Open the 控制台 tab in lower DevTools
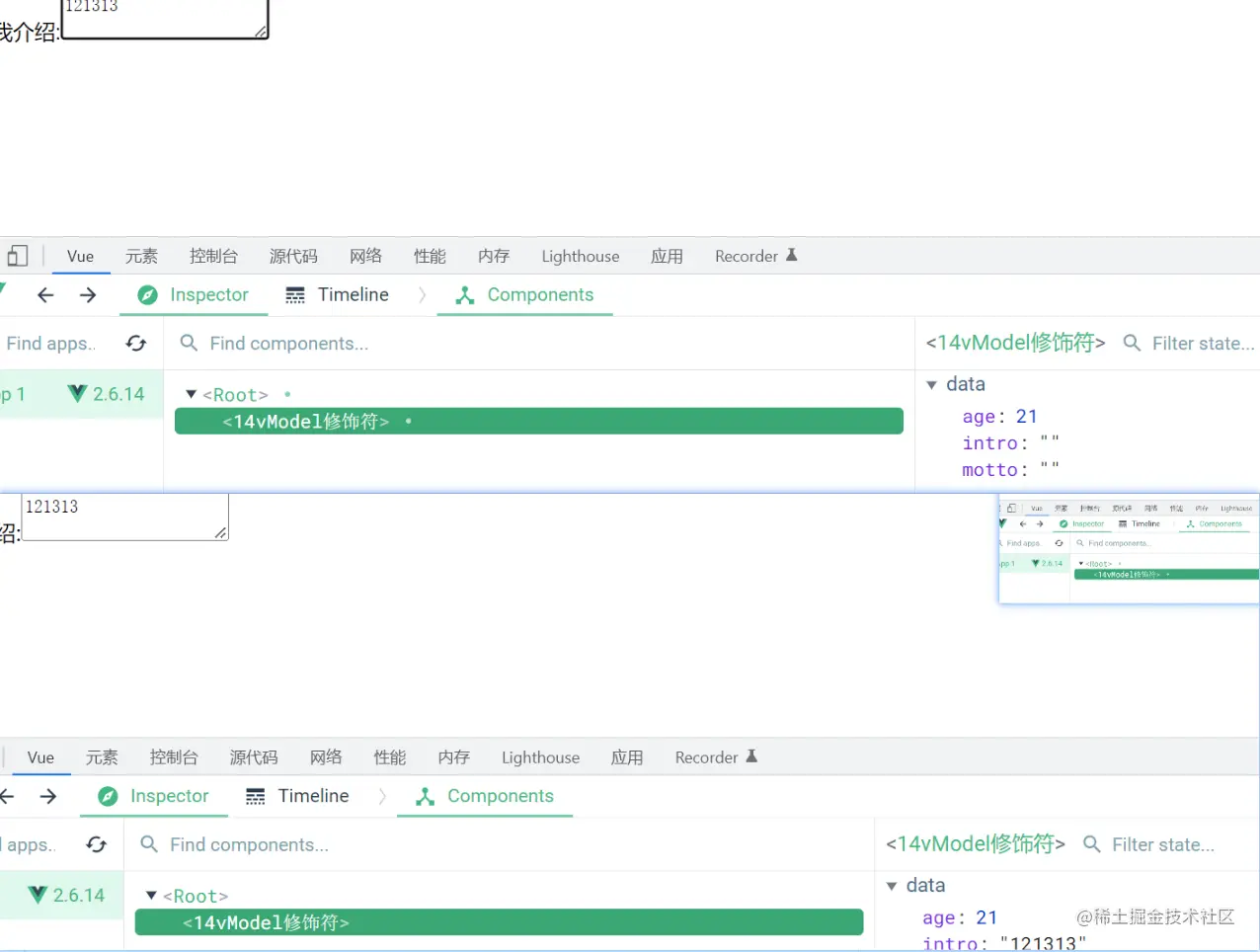 (174, 757)
